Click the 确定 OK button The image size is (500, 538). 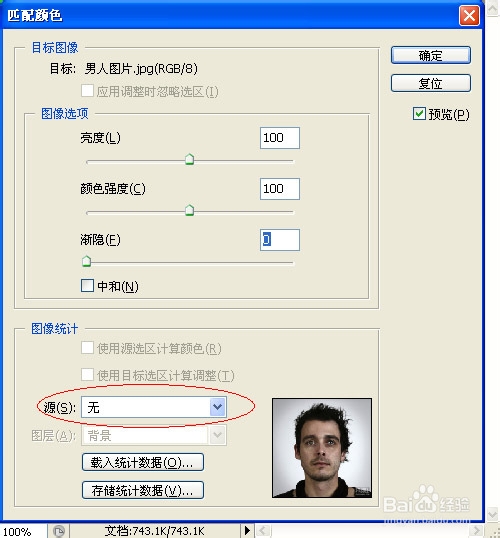[x=431, y=55]
